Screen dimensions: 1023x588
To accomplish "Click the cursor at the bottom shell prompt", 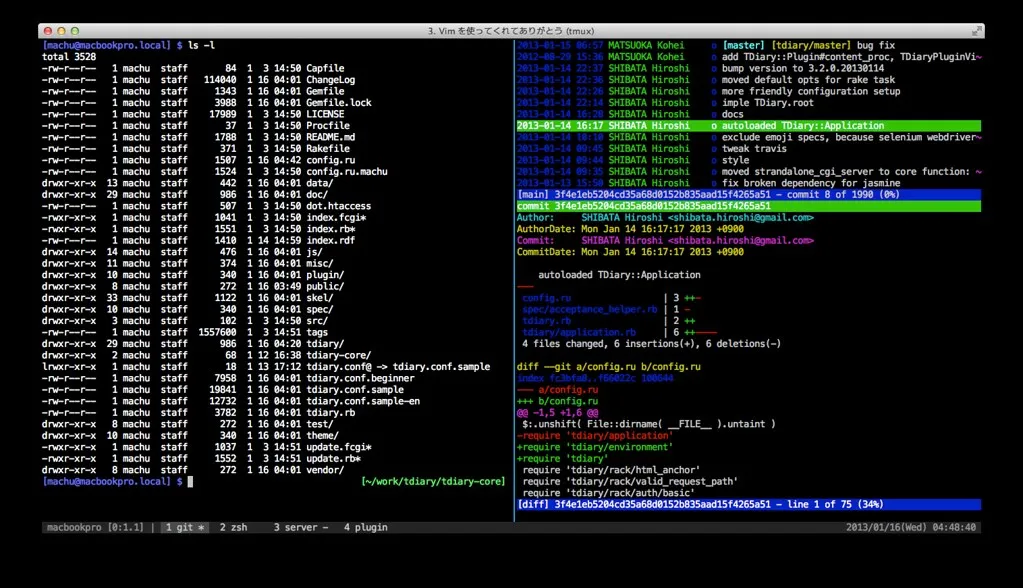I will [189, 481].
